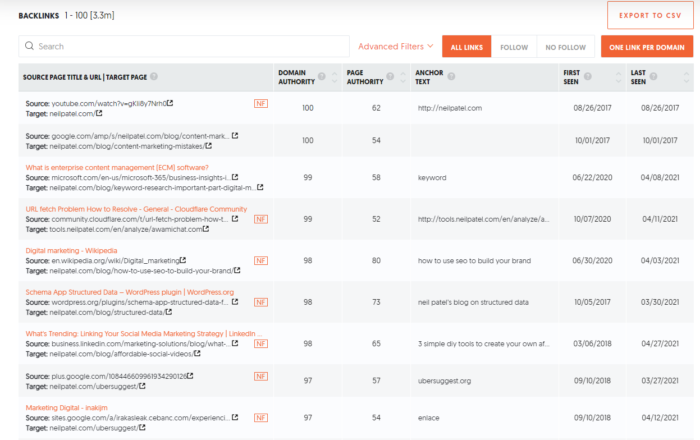Sort by Last Seen arrows

tap(686, 77)
